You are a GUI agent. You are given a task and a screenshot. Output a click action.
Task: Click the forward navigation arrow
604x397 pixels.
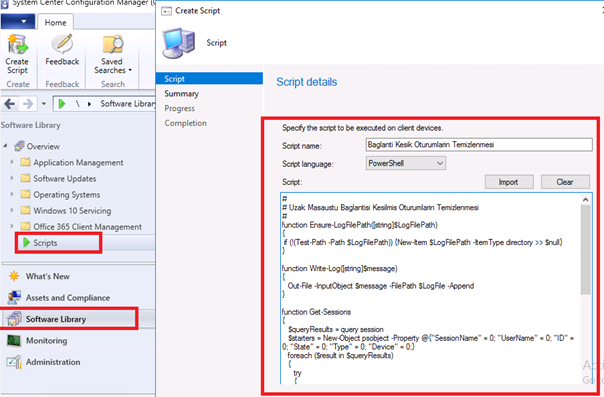coord(28,104)
